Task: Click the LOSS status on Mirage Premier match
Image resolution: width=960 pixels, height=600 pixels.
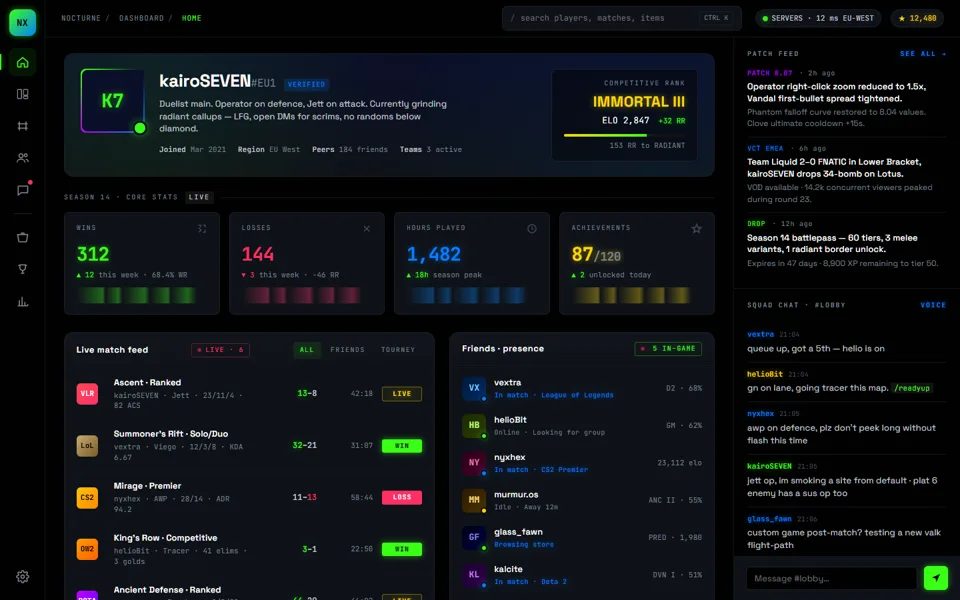Action: point(402,497)
